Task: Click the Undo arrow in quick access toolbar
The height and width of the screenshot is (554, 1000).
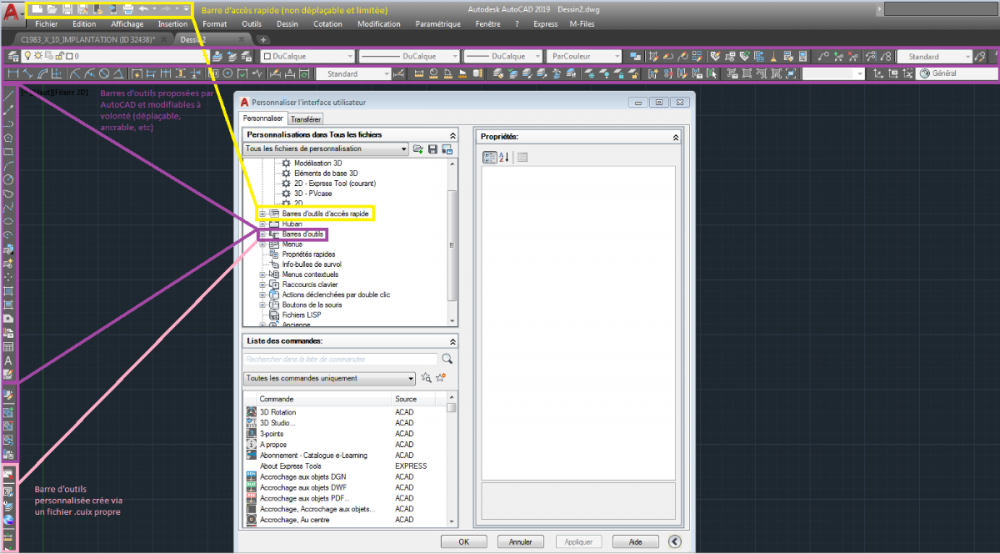Action: pyautogui.click(x=143, y=10)
